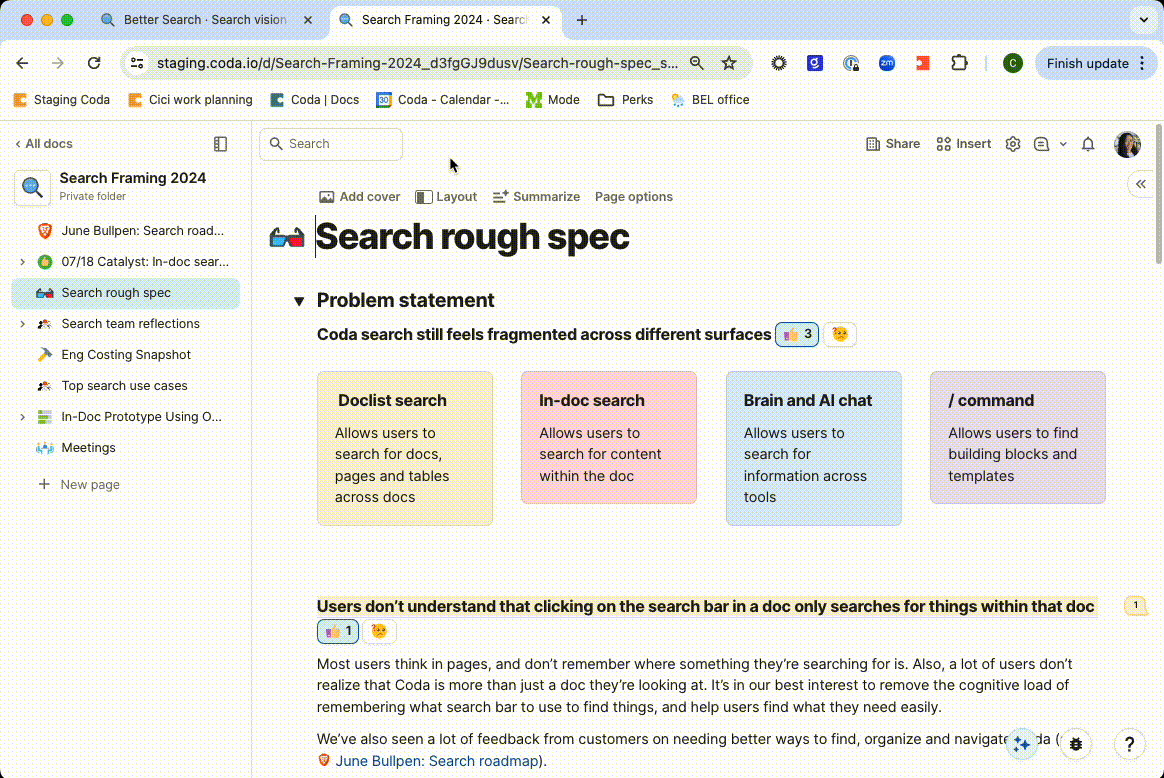Click the Search Framing 2024 doc icon
Viewport: 1164px width, 778px height.
pyautogui.click(x=32, y=187)
